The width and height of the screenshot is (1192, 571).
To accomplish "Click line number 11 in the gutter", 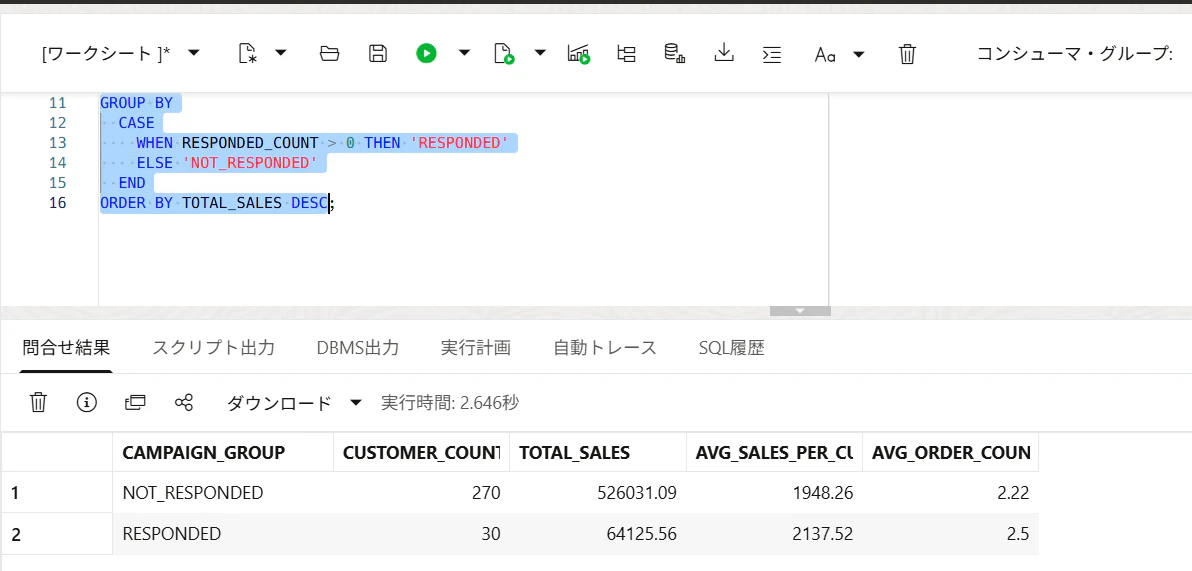I will (x=57, y=103).
